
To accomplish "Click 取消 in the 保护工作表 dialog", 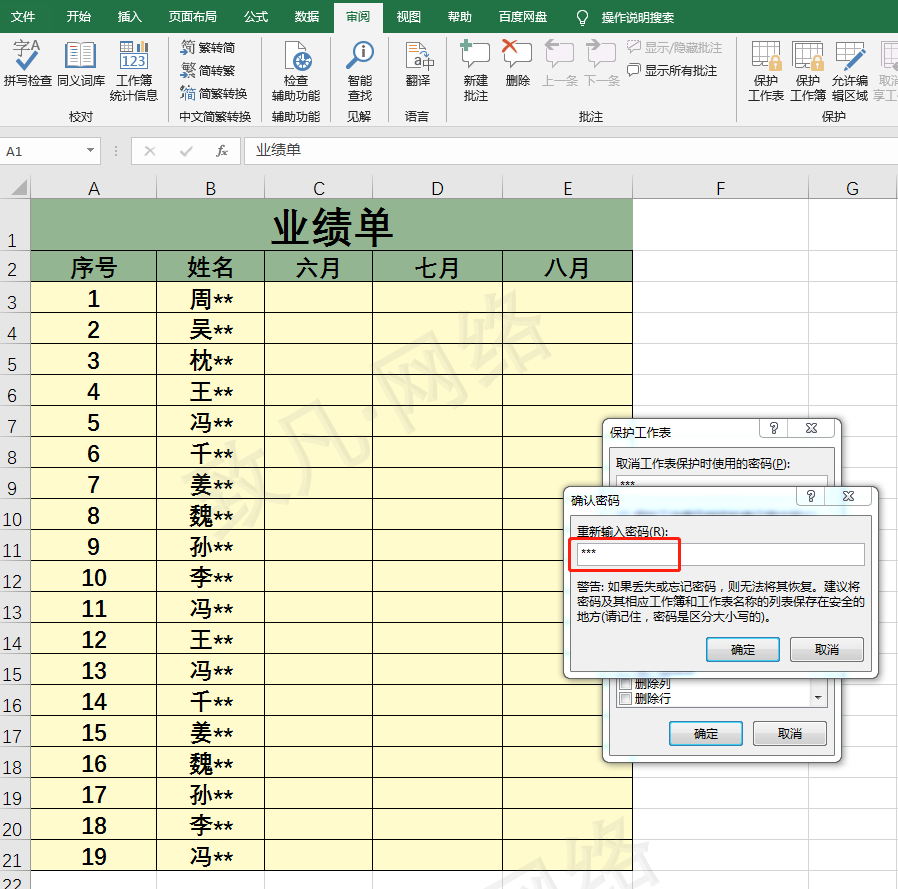I will (x=789, y=734).
